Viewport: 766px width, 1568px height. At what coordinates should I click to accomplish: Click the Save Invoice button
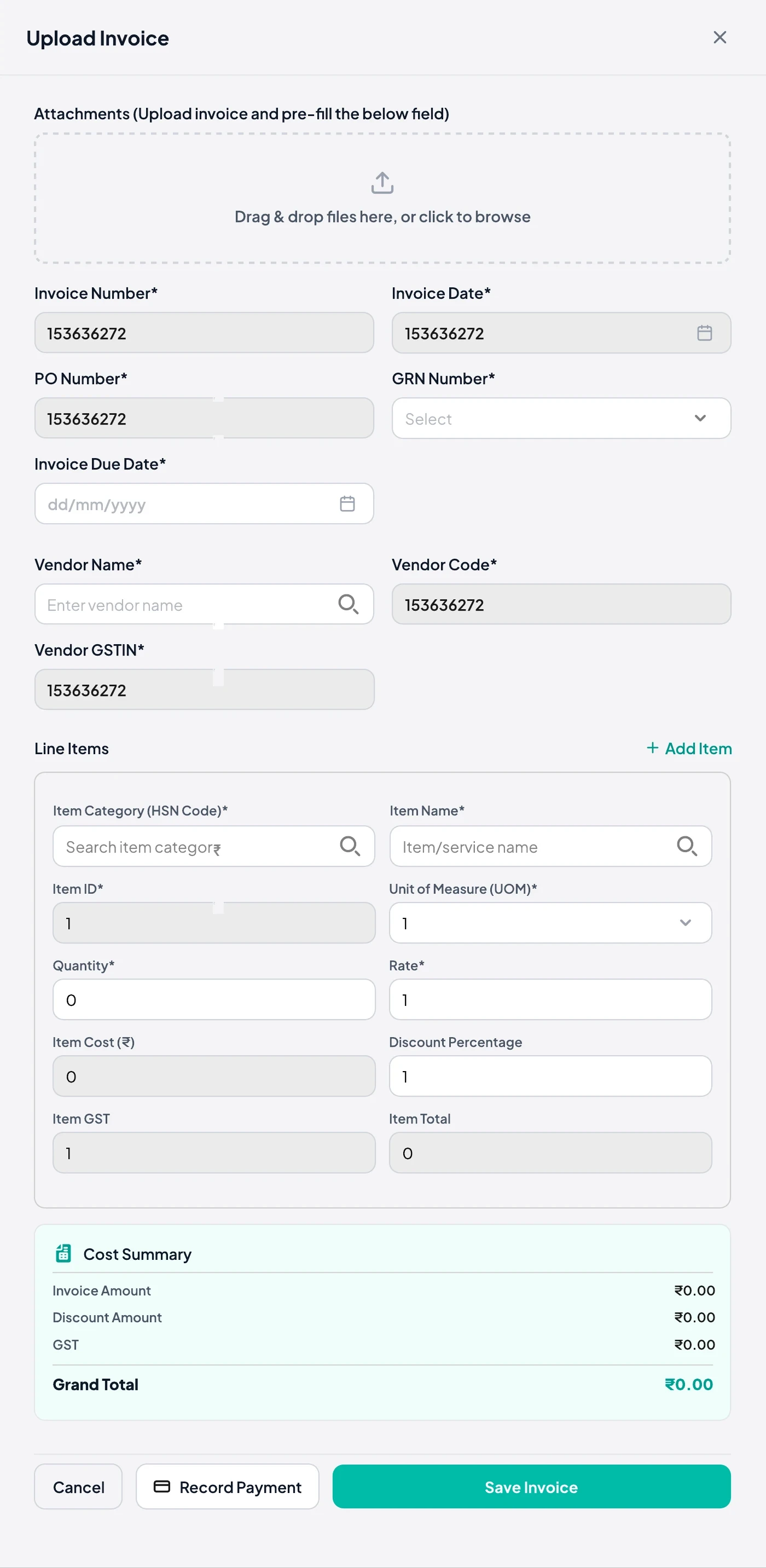[531, 1486]
